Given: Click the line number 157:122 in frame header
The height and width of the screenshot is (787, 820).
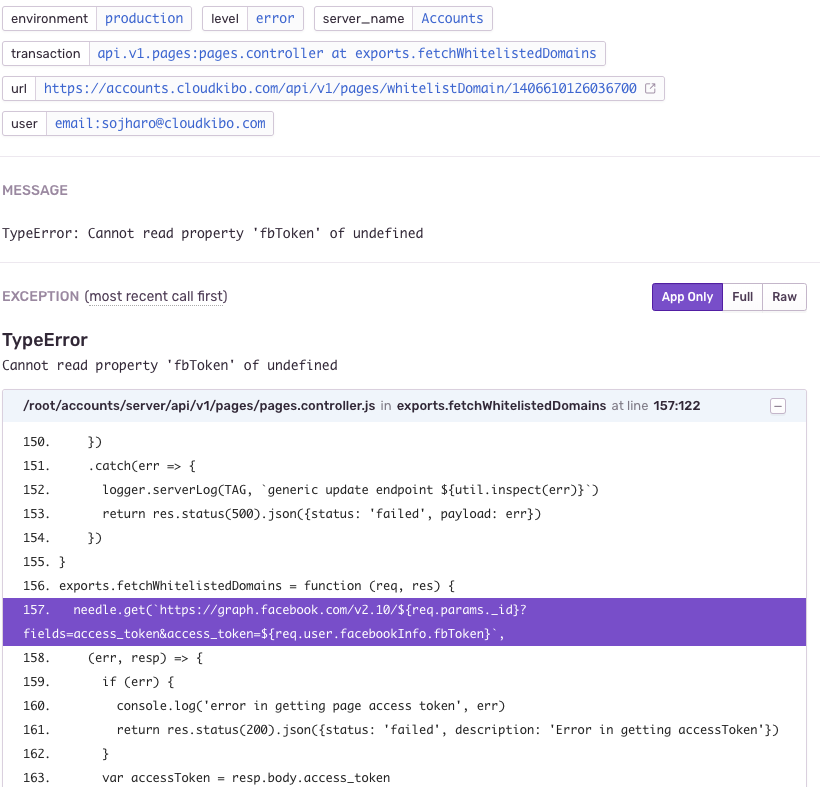Looking at the screenshot, I should tap(677, 406).
